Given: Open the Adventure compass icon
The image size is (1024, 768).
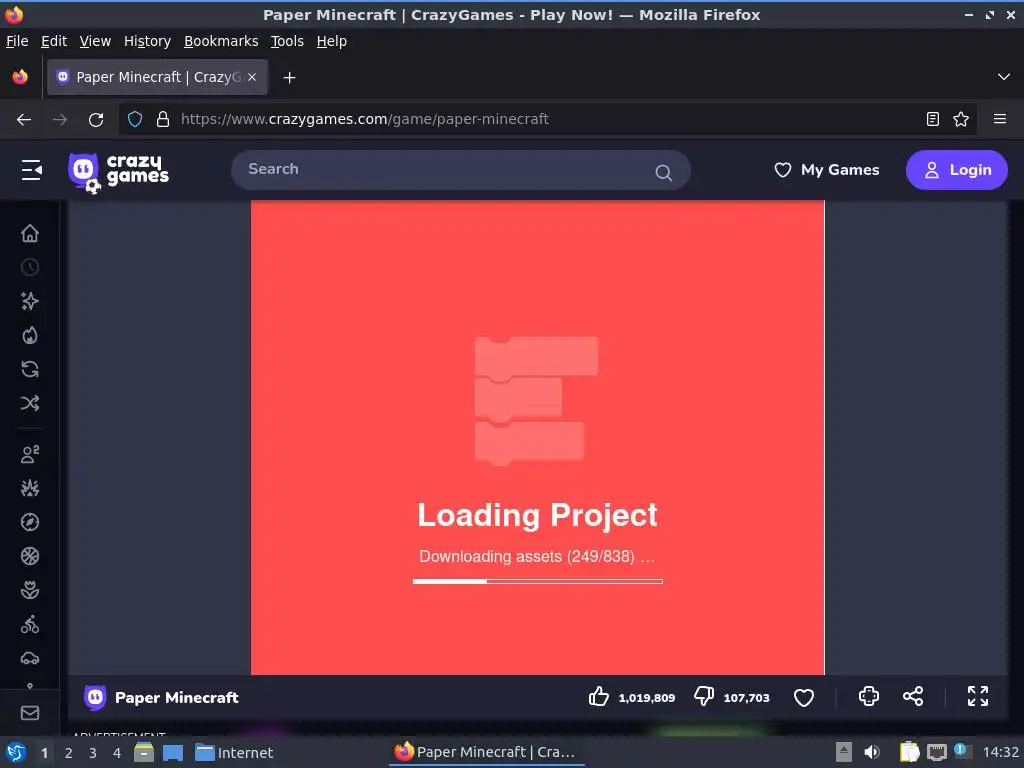Looking at the screenshot, I should [x=30, y=522].
